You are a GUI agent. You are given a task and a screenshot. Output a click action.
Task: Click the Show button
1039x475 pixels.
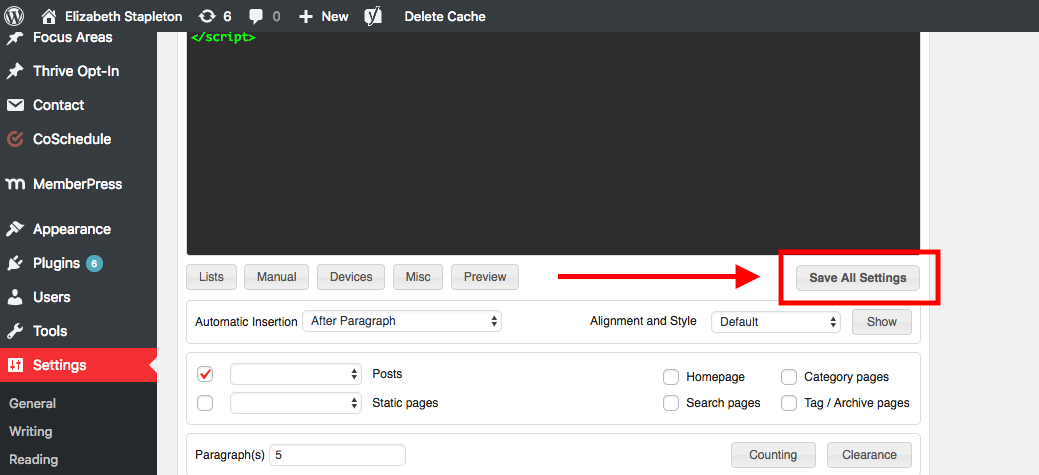pyautogui.click(x=882, y=322)
